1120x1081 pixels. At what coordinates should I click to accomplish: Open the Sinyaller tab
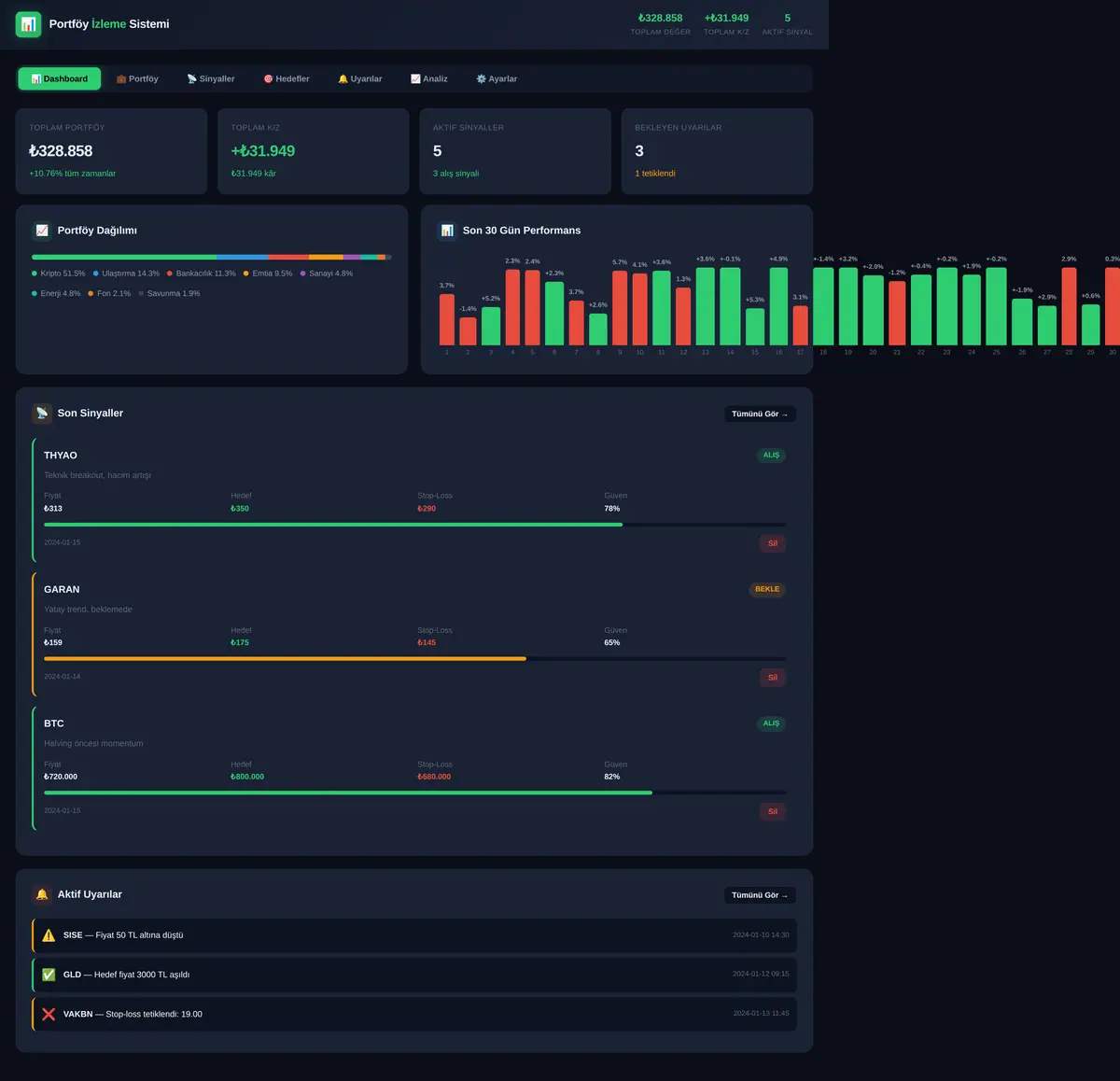[x=211, y=79]
